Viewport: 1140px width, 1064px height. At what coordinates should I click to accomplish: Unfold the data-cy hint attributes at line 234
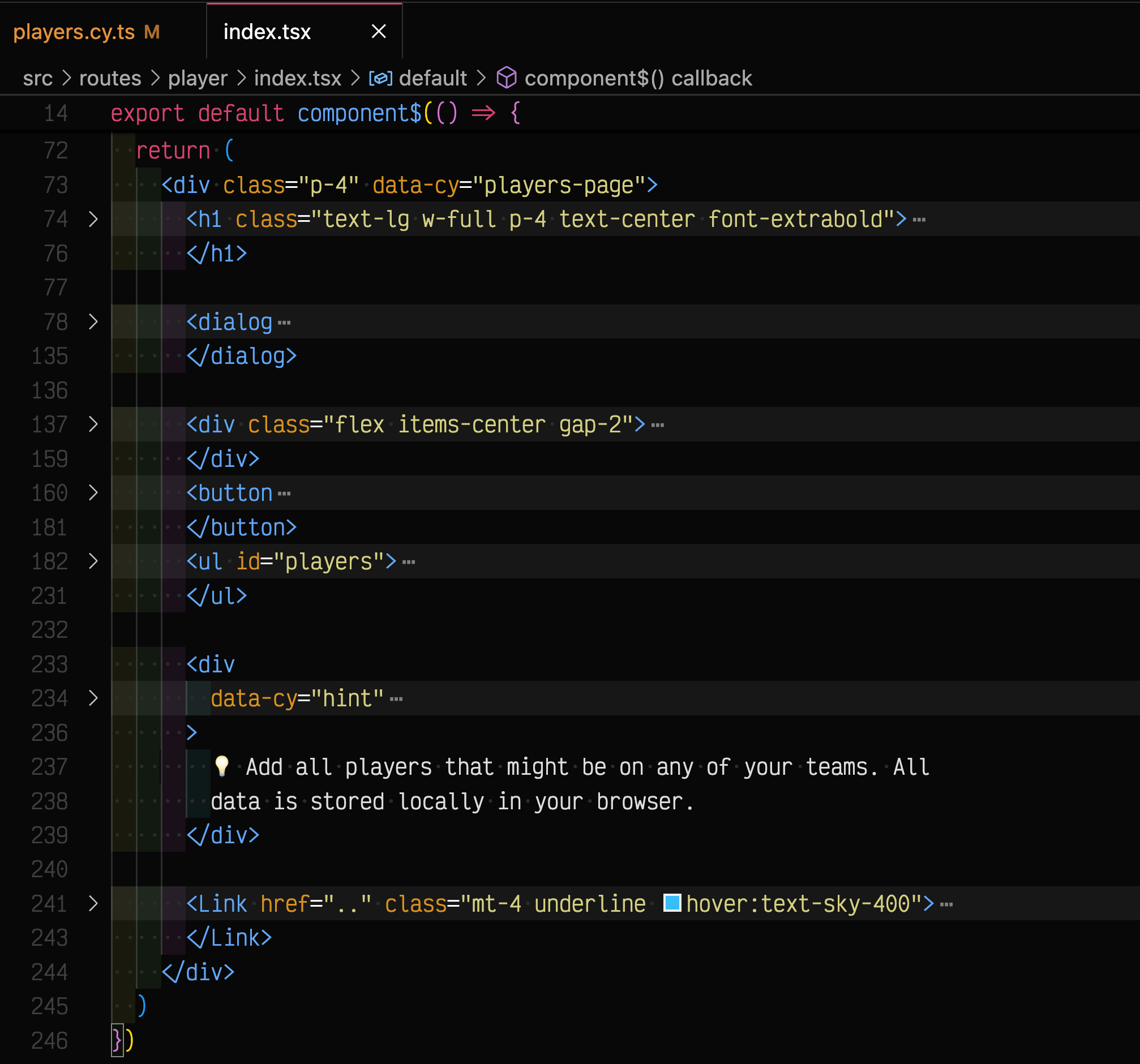(93, 698)
